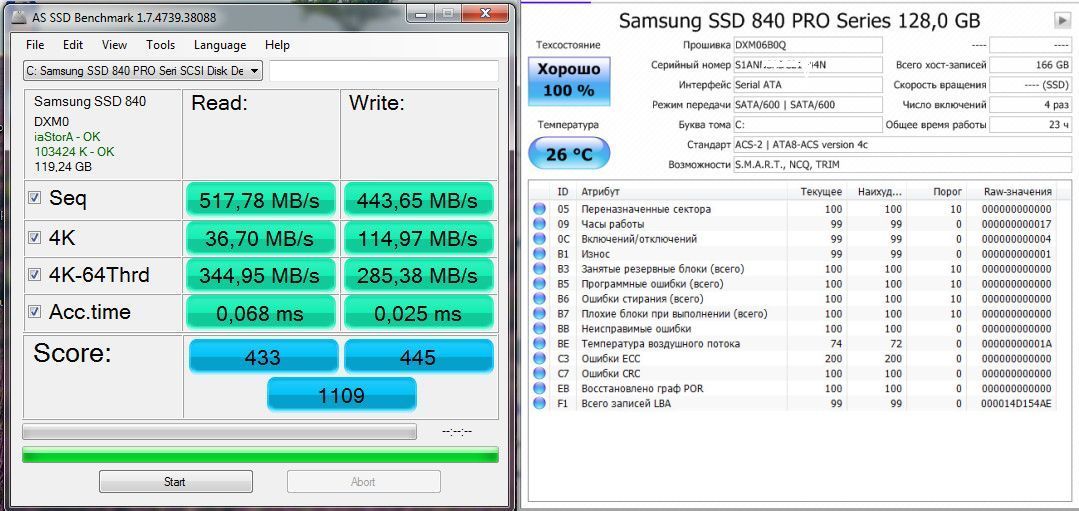Click the status circle for ID B6 row
This screenshot has width=1079, height=511.
[x=539, y=299]
